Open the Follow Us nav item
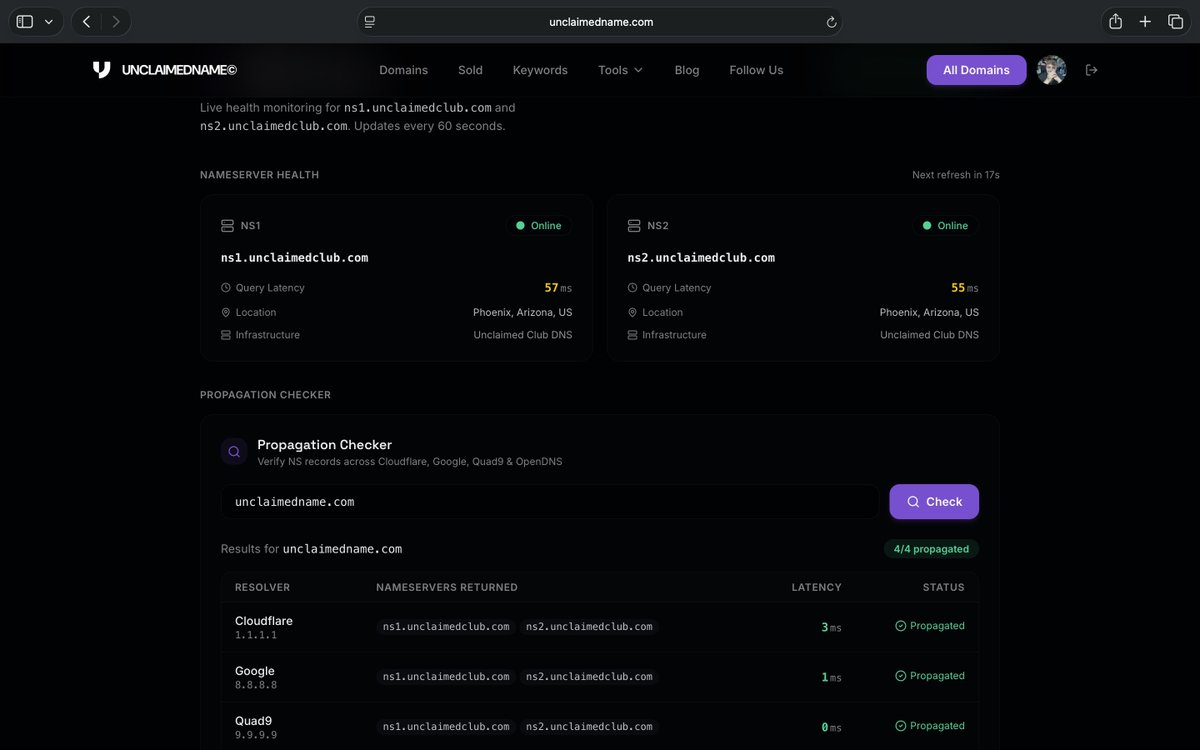1200x750 pixels. point(756,70)
